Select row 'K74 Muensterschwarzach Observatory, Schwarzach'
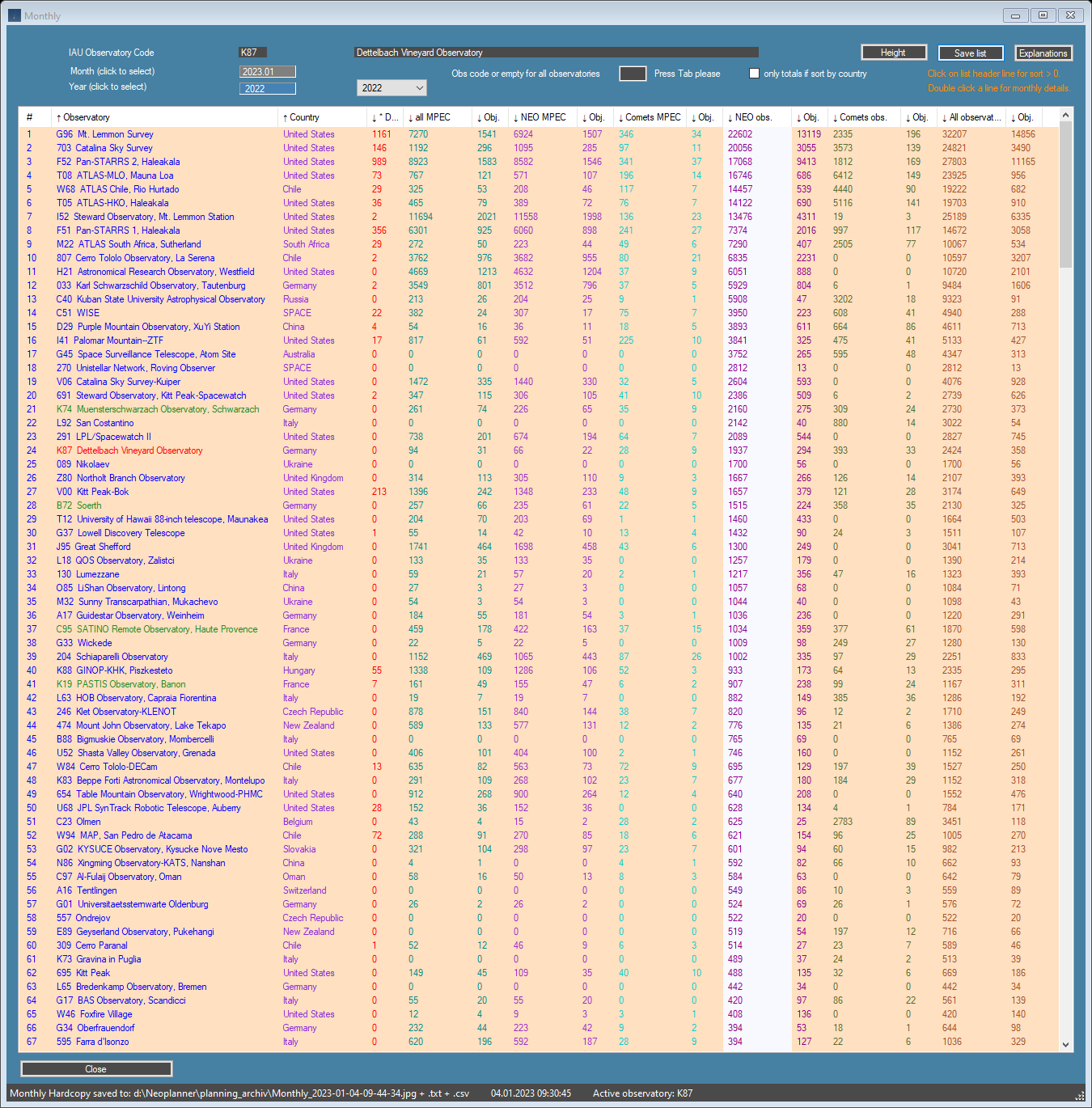 point(538,409)
